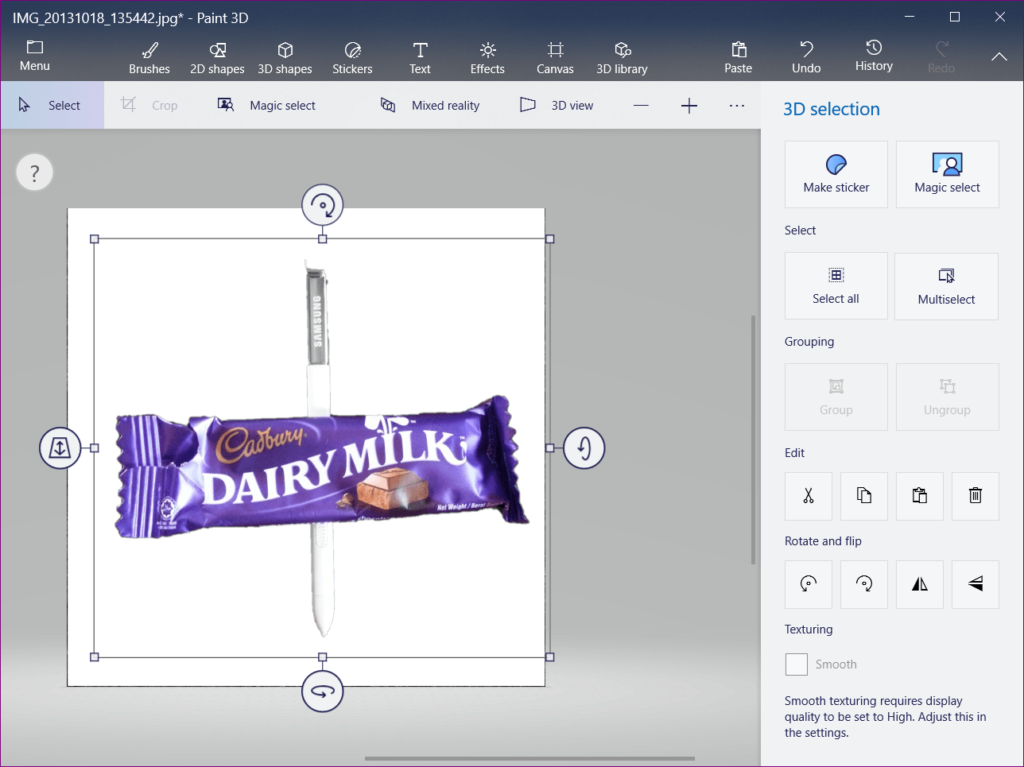Paste using the Edit section clipboard icon
Viewport: 1024px width, 767px height.
(920, 496)
